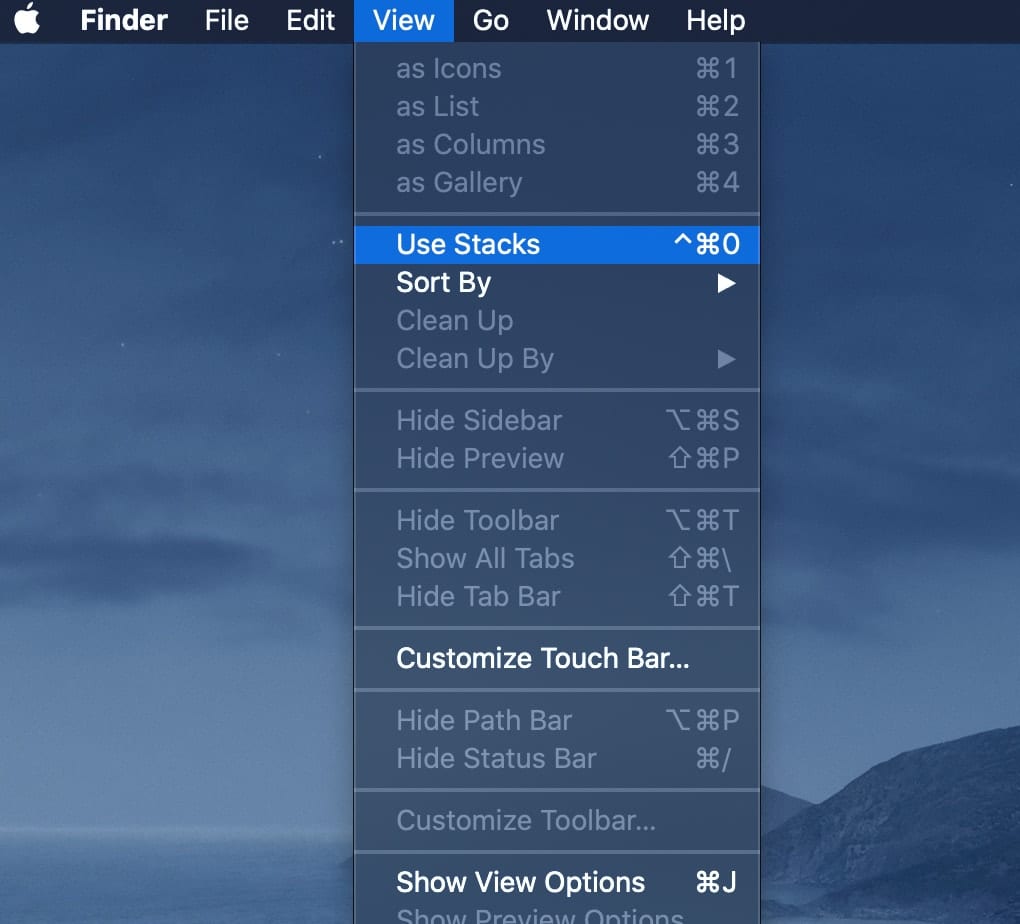Screen dimensions: 1020x924
Task: Select the as List view option
Action: [437, 107]
